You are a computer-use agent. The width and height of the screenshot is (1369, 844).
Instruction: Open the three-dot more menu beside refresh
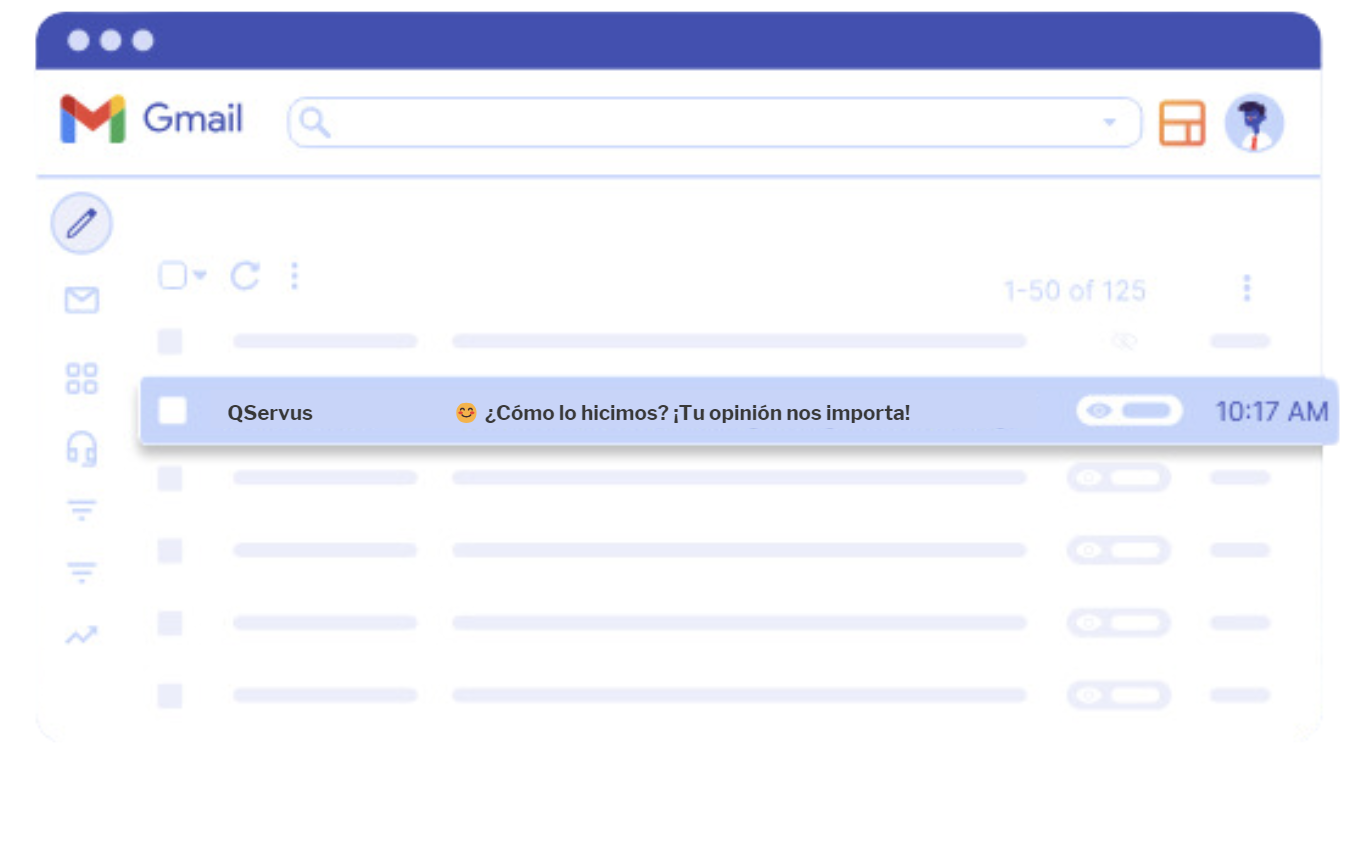[x=294, y=276]
